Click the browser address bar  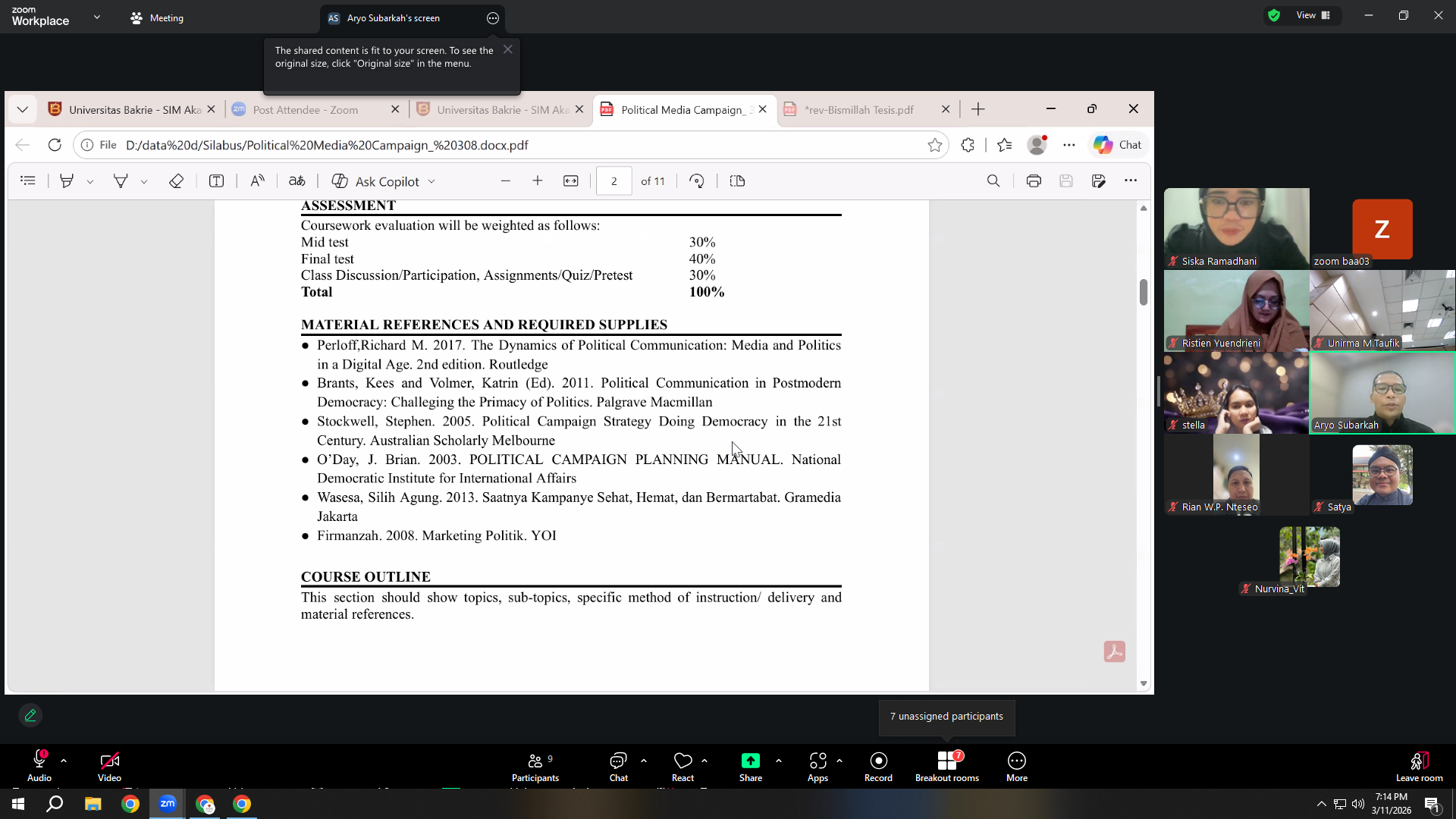click(512, 145)
